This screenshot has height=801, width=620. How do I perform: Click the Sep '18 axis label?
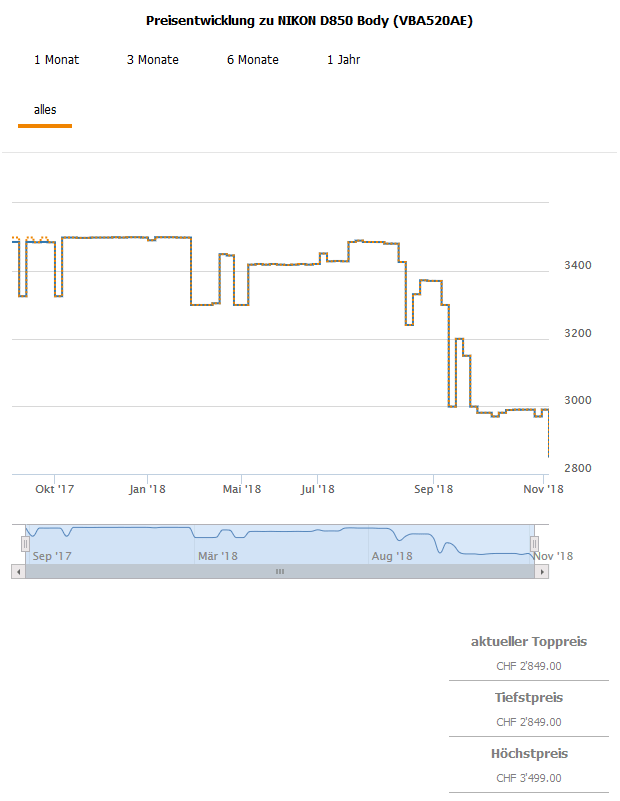pyautogui.click(x=434, y=489)
